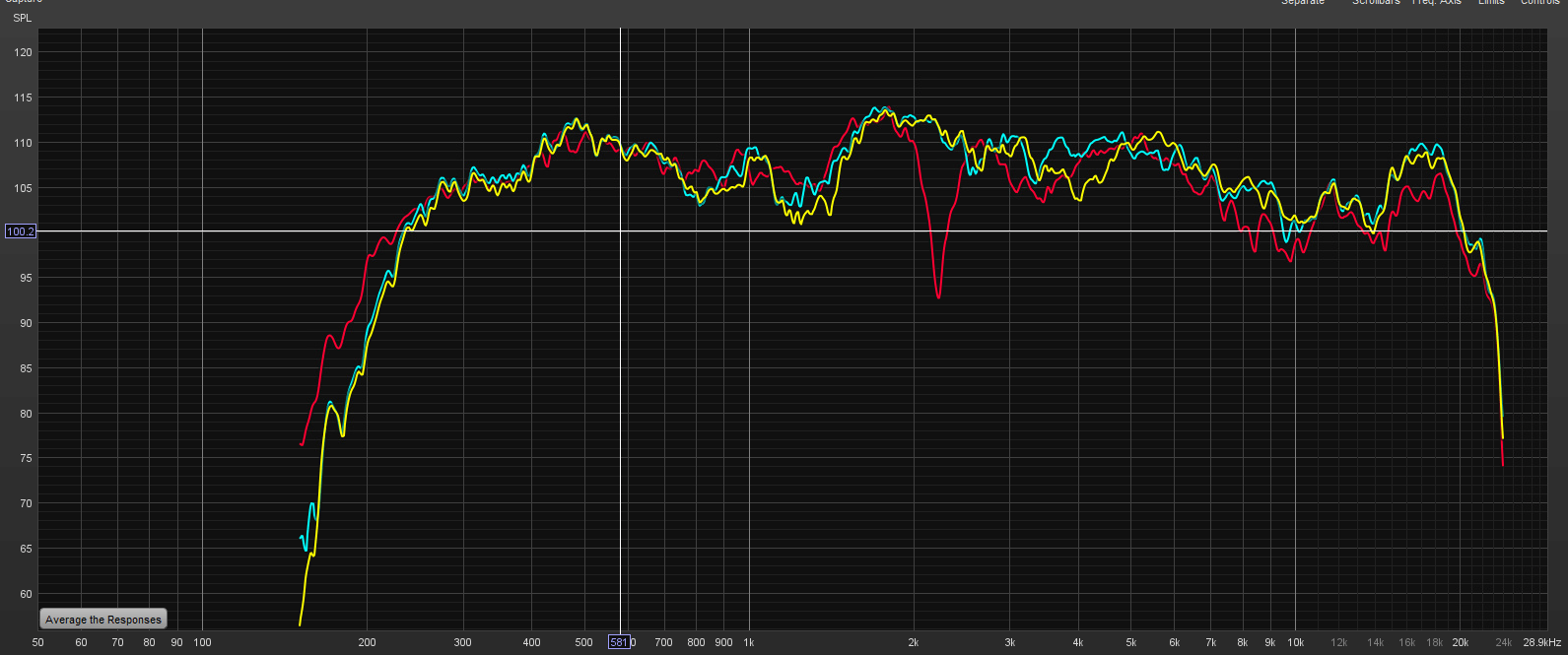Click the 115 dB axis label

pos(23,98)
